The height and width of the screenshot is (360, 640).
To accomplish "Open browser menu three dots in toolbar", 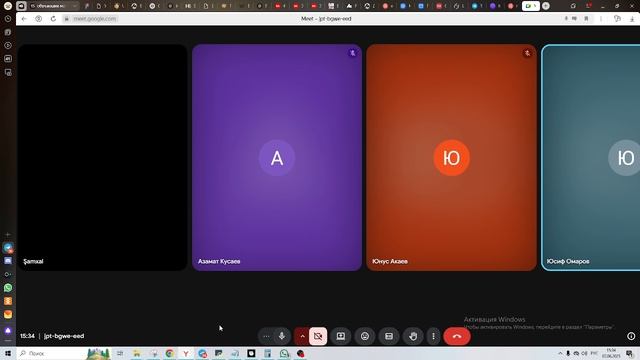I will [600, 19].
